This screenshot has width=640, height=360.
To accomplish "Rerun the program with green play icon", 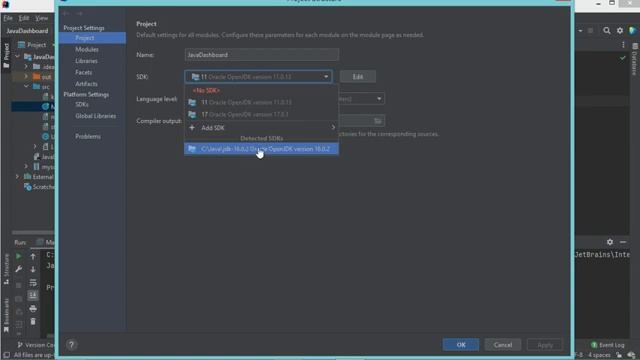I will tap(18, 256).
